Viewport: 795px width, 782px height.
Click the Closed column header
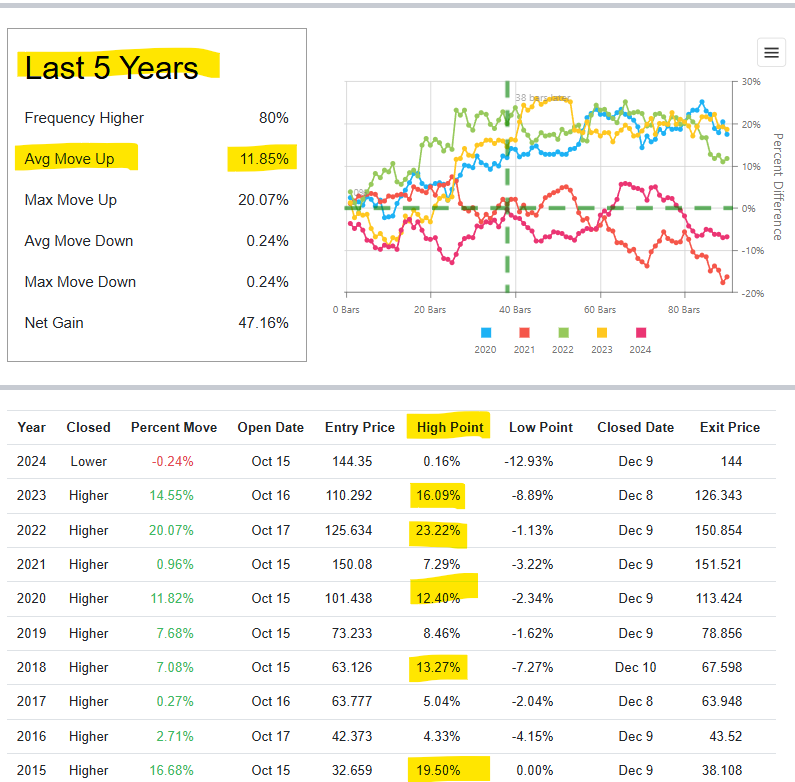(88, 427)
